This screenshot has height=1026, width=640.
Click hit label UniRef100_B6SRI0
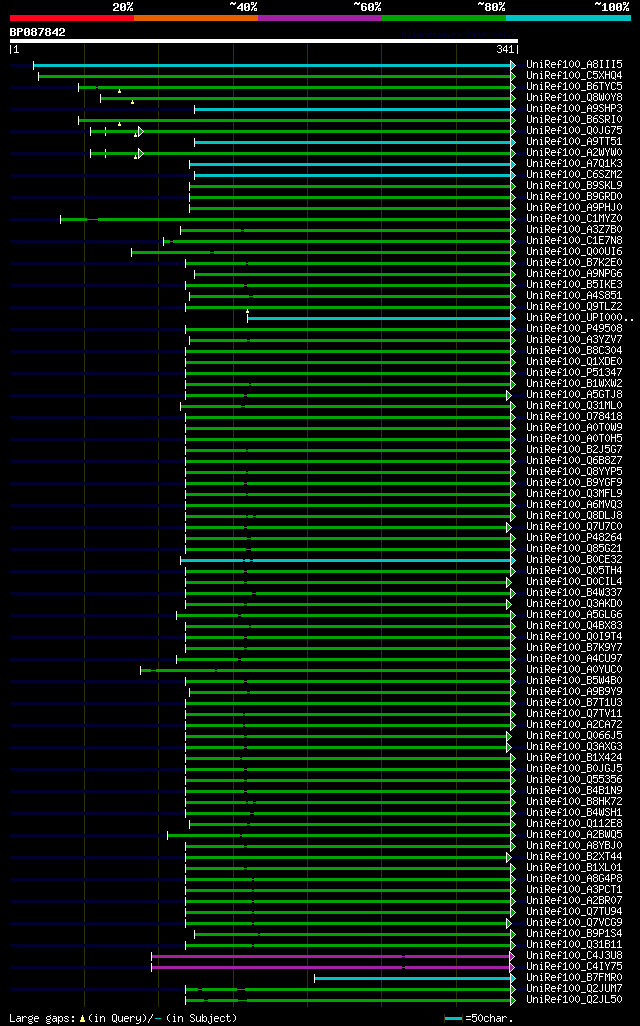pyautogui.click(x=574, y=120)
